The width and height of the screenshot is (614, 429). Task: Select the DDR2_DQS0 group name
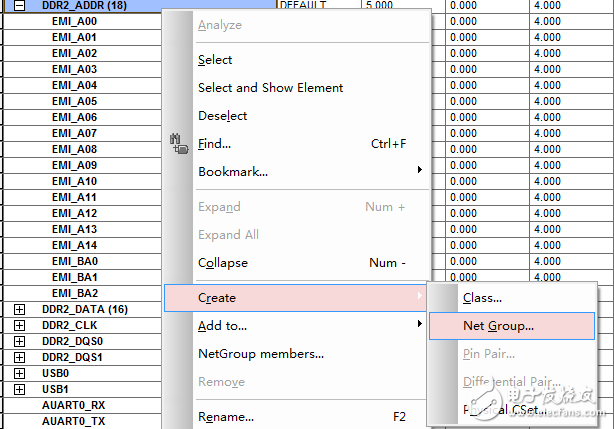72,341
